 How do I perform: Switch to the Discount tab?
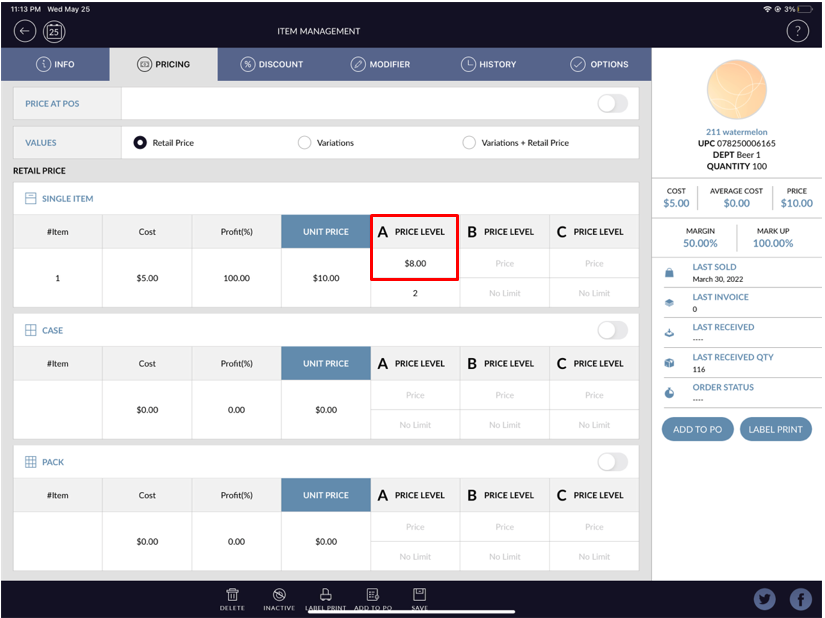[x=272, y=64]
